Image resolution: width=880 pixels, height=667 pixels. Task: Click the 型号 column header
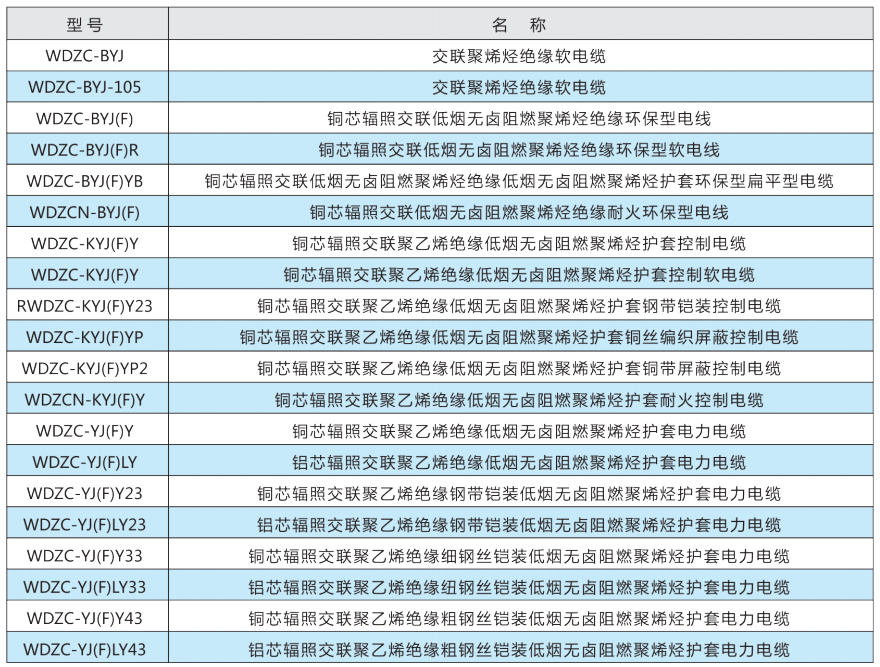[x=85, y=25]
